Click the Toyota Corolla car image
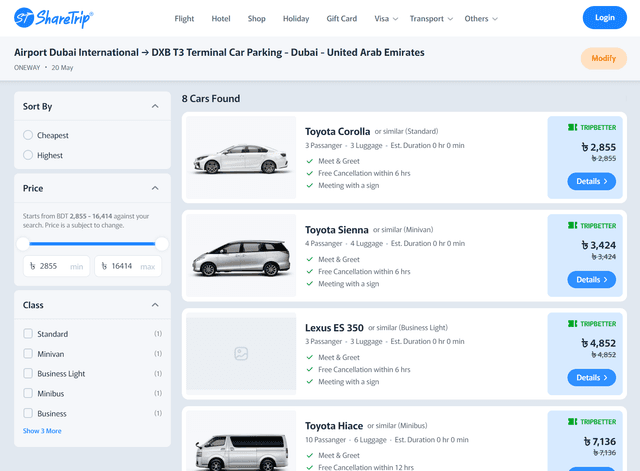 (x=241, y=159)
